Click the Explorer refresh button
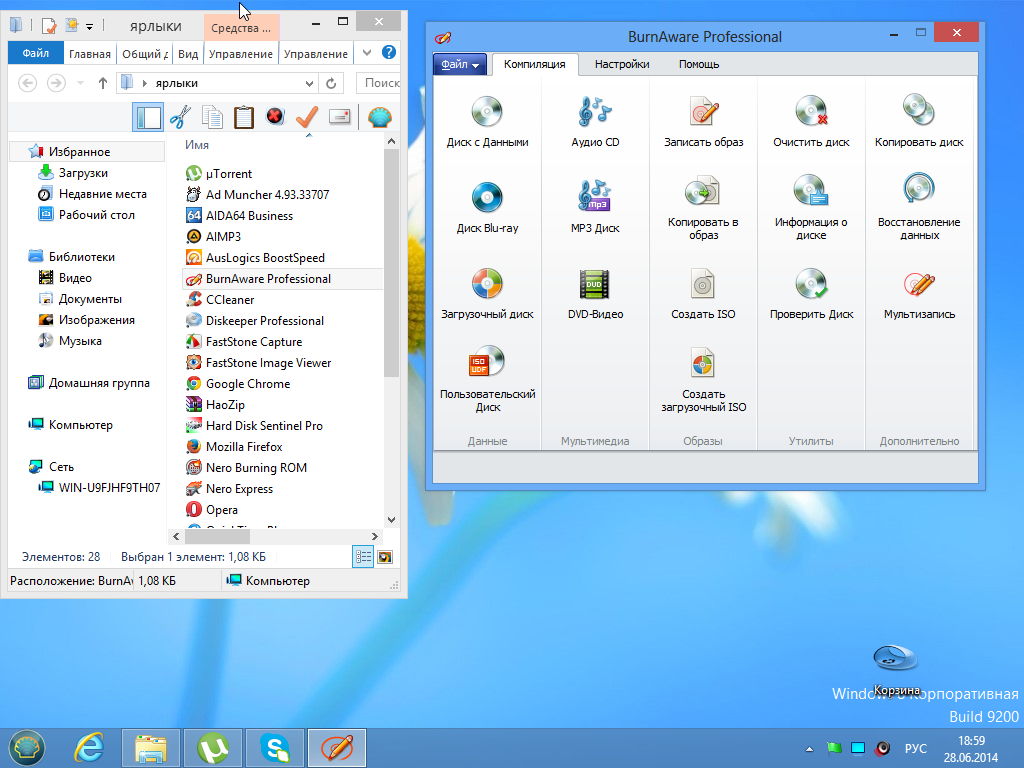This screenshot has width=1024, height=768. point(331,83)
